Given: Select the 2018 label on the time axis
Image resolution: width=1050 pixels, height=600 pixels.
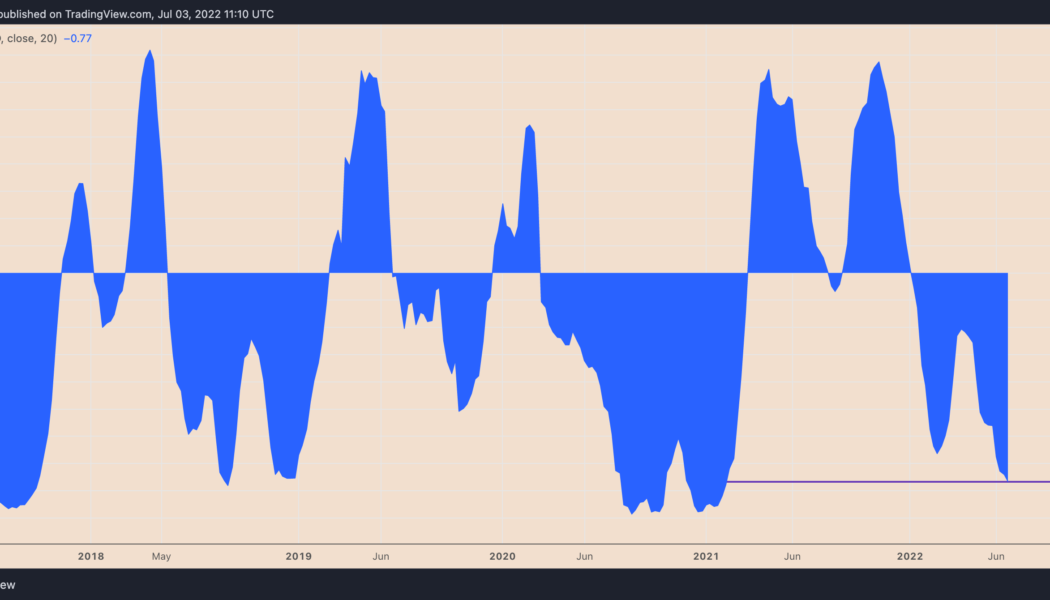Looking at the screenshot, I should [x=91, y=556].
